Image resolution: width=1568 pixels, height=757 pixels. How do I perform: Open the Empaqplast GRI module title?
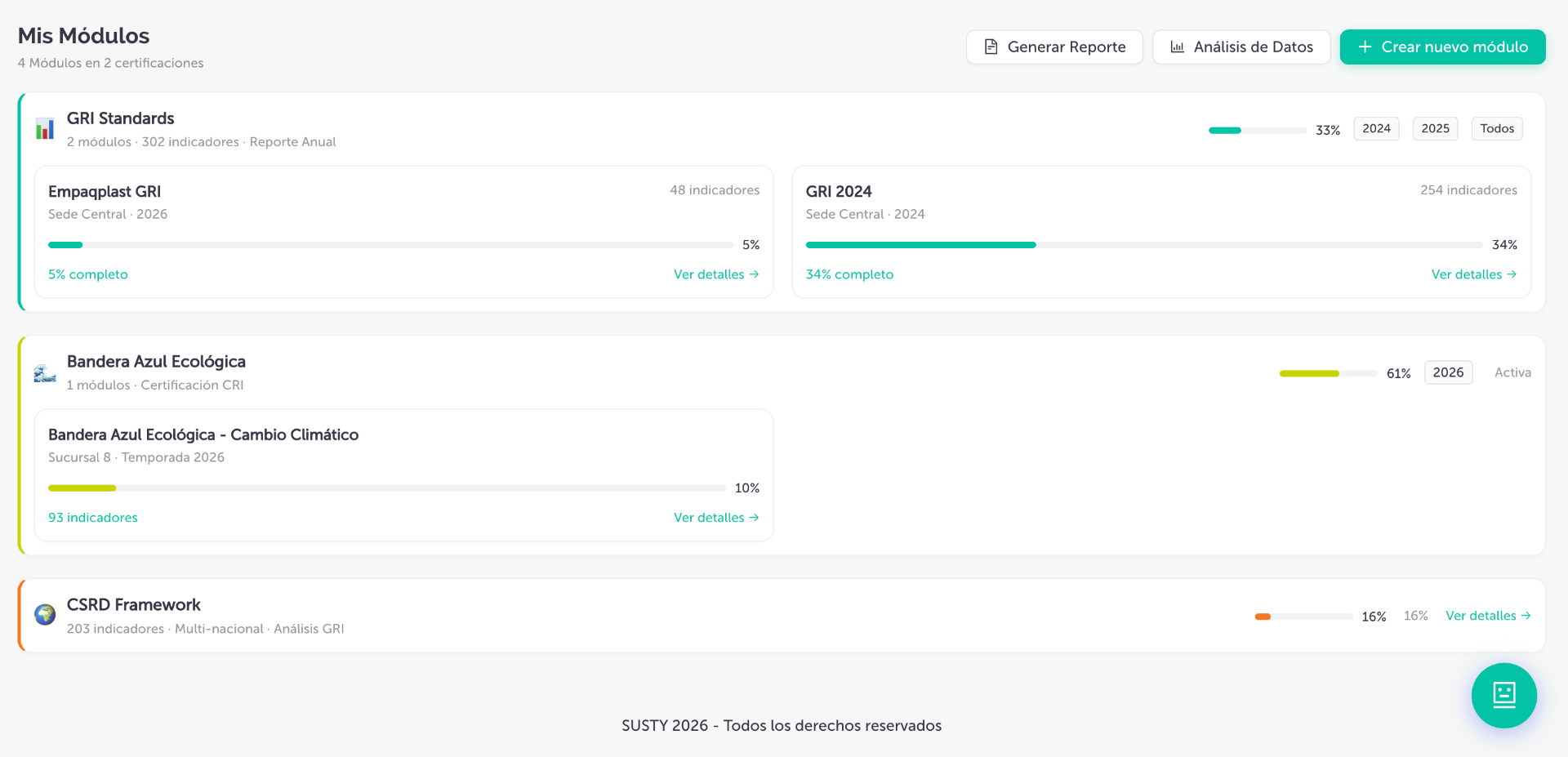(105, 191)
